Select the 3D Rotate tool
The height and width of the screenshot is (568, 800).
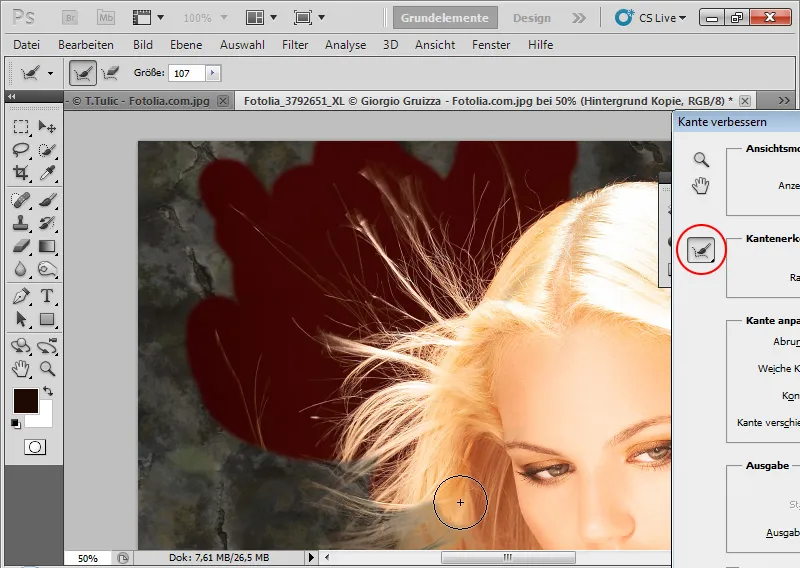tap(20, 346)
